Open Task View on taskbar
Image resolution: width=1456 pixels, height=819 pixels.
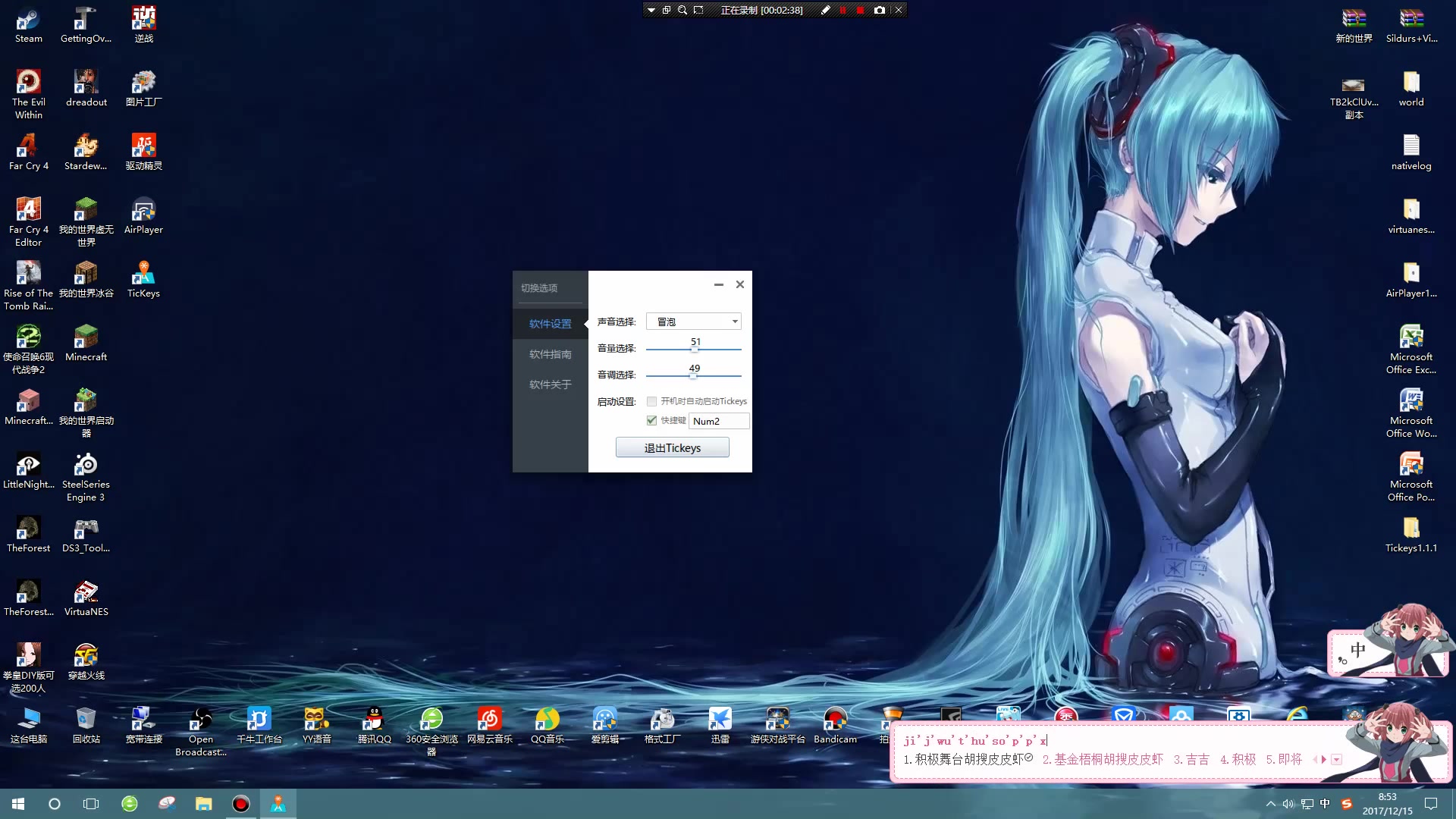[91, 804]
